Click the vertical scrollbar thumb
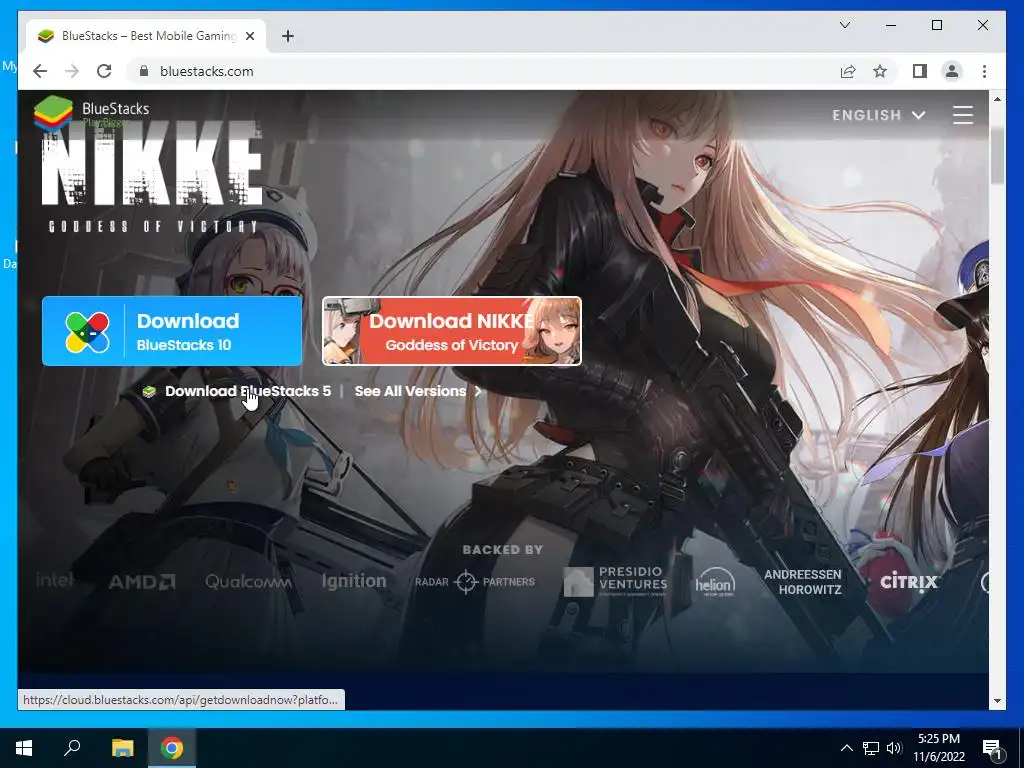 [x=997, y=156]
